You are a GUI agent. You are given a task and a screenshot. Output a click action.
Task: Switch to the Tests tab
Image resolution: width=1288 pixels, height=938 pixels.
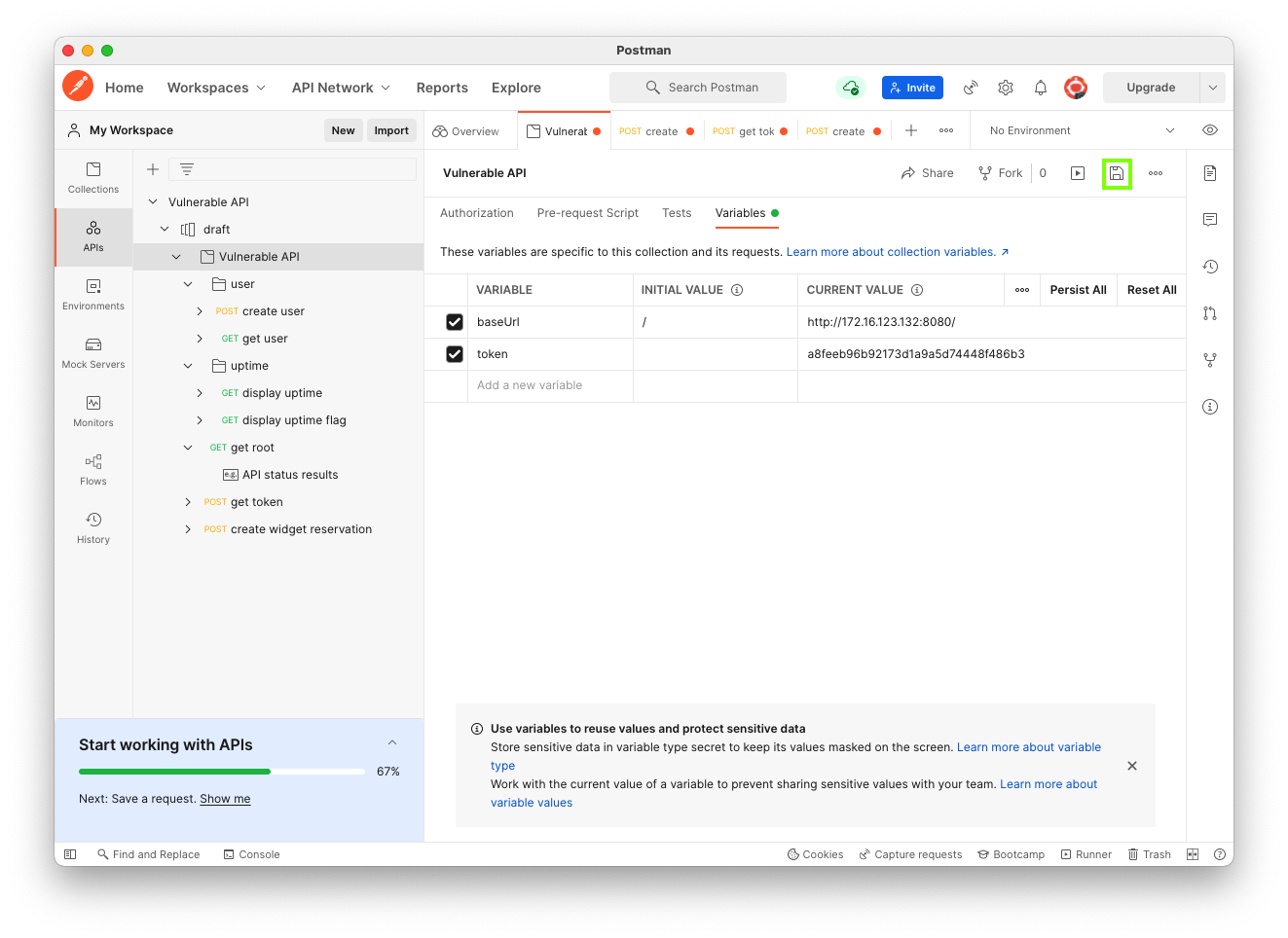pos(677,213)
